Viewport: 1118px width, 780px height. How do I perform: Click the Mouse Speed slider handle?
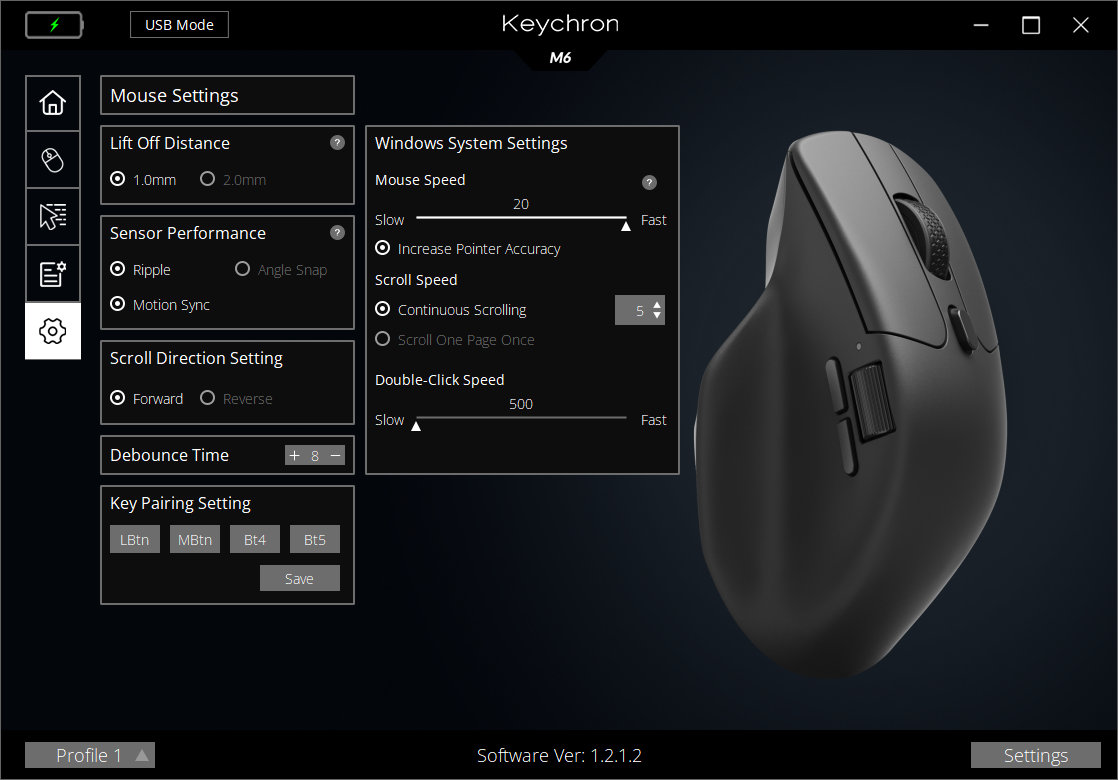click(626, 226)
